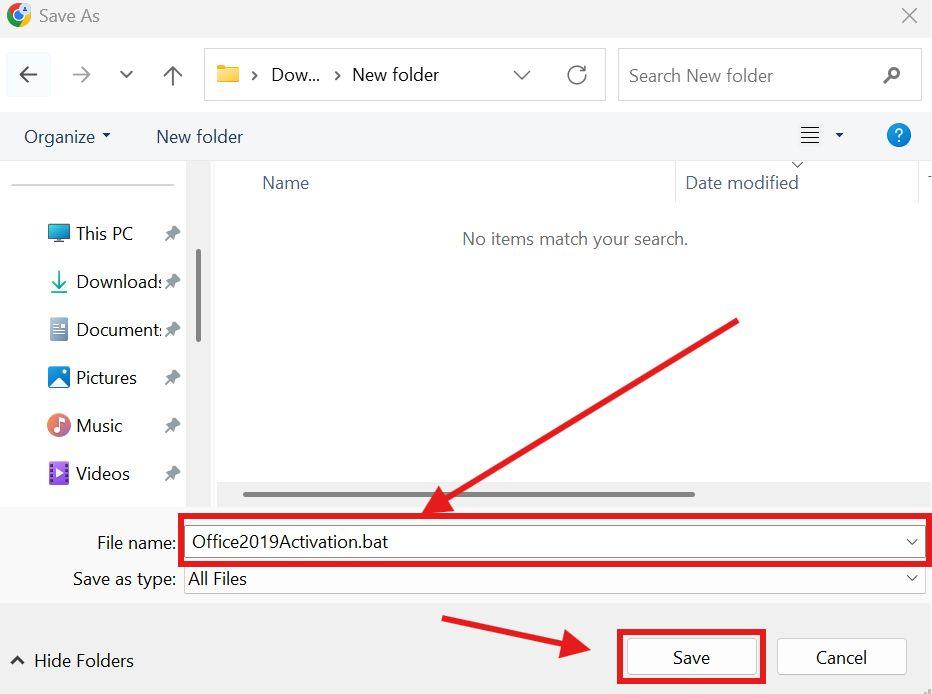Open the Organize menu
The width and height of the screenshot is (932, 694).
coord(67,137)
